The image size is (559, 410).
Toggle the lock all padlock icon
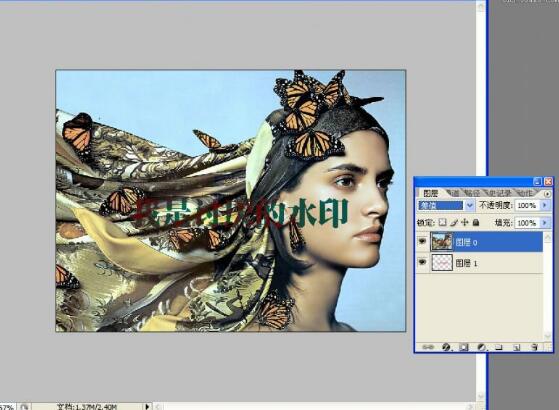pyautogui.click(x=476, y=222)
